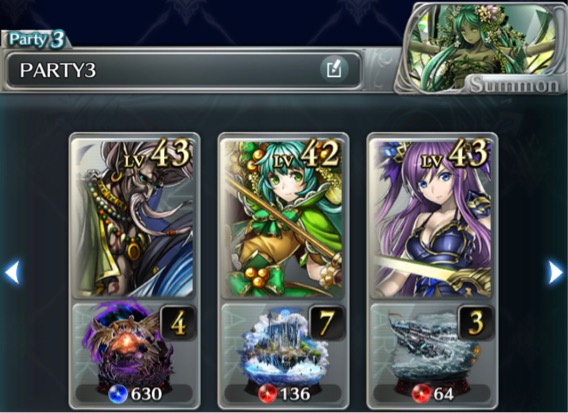Viewport: 568px width, 413px height.
Task: Select the level 43 purple-haired unit card
Action: (432, 218)
